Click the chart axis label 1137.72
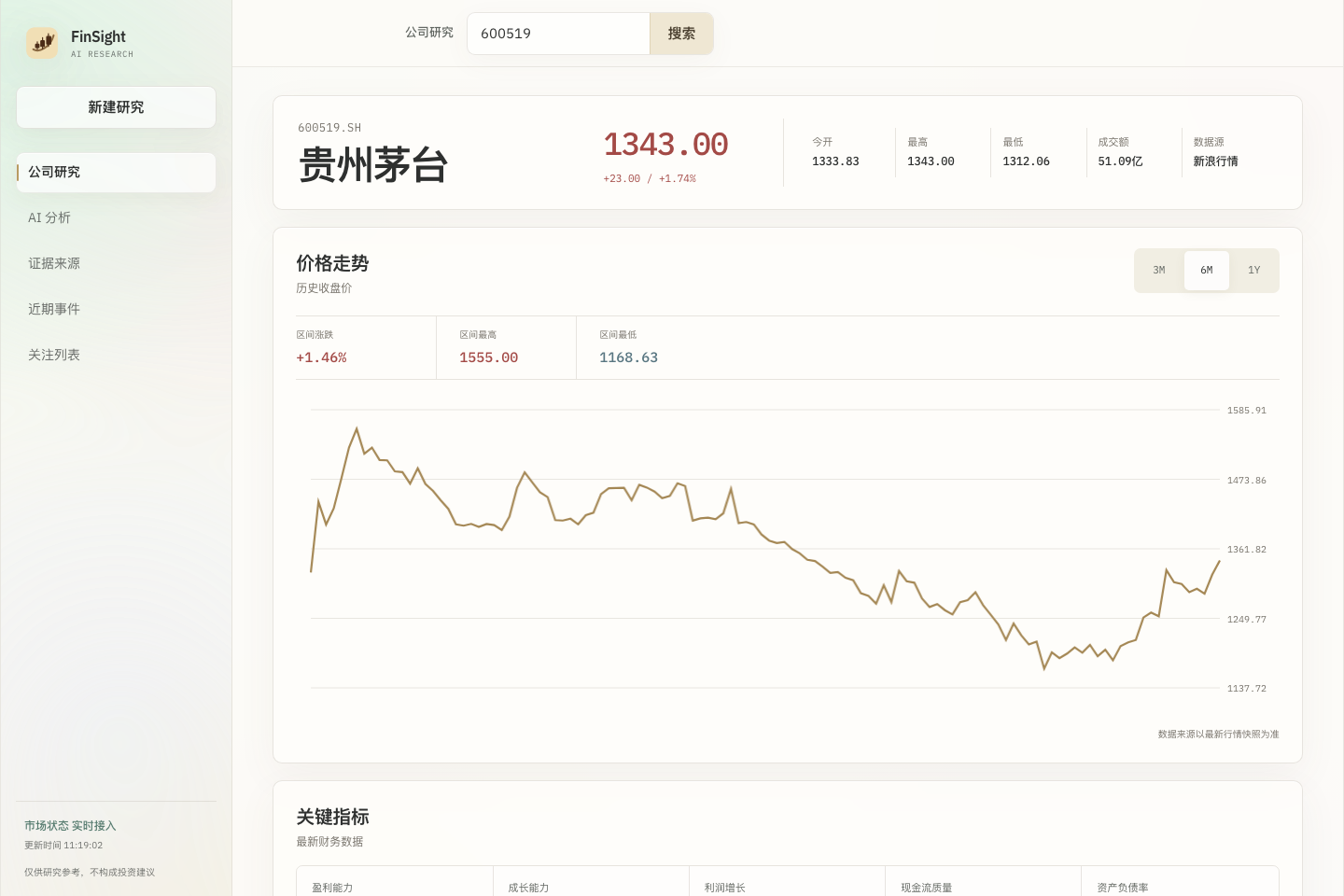Screen dimensions: 1344x896 [x=1247, y=689]
